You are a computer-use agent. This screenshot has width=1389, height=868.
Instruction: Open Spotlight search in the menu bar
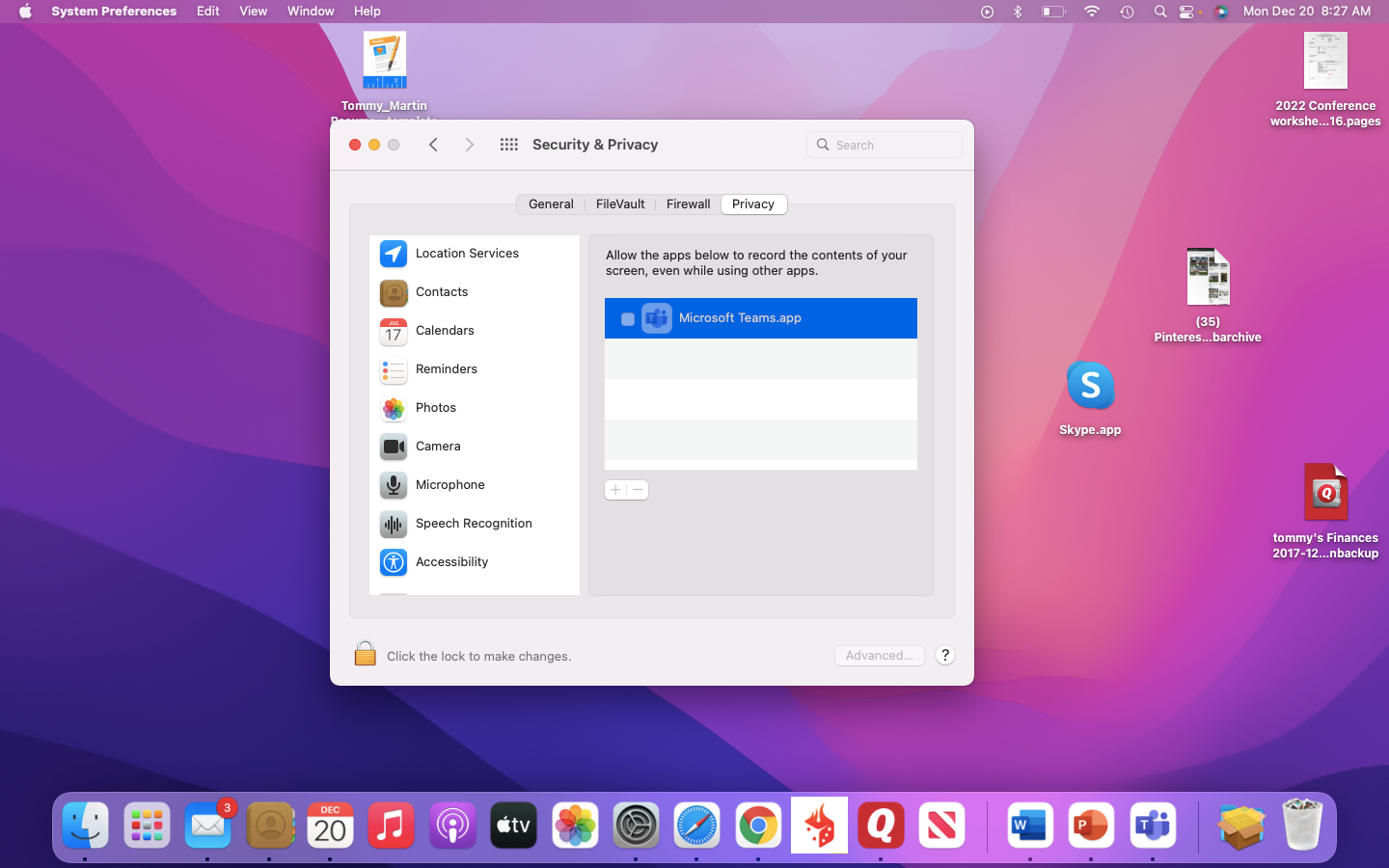pos(1160,12)
